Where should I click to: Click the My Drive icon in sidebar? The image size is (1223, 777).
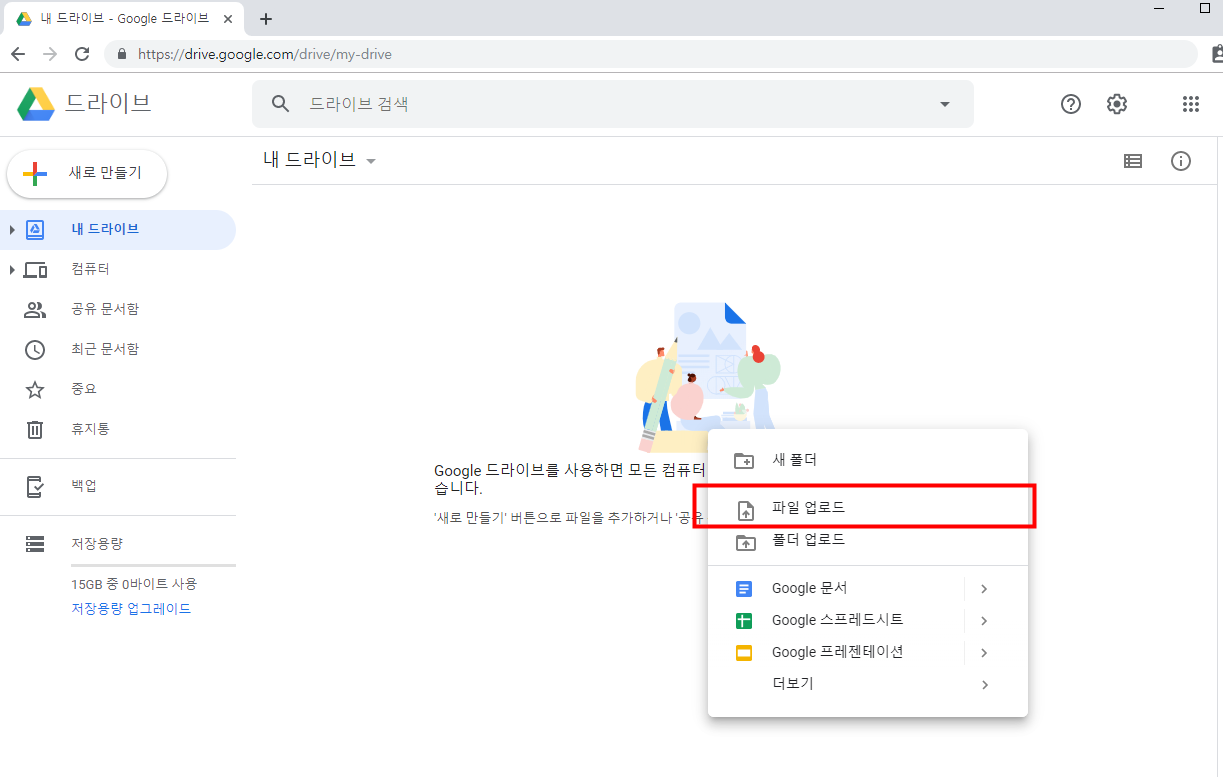[35, 229]
